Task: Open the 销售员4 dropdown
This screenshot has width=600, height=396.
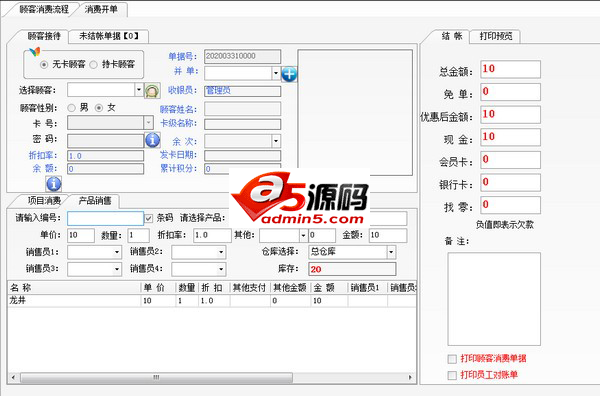Action: [x=221, y=269]
